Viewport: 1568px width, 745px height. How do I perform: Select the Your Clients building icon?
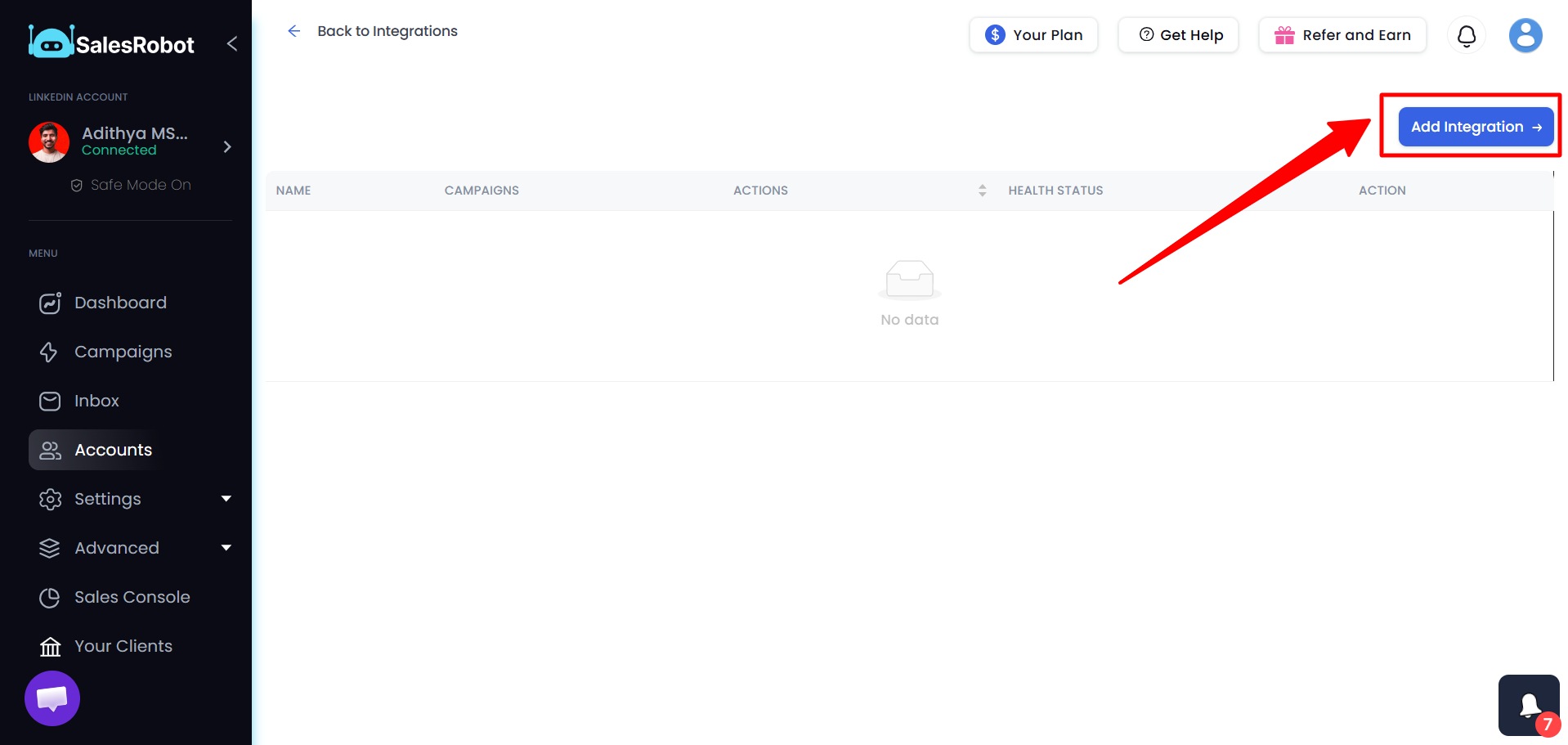[x=50, y=646]
